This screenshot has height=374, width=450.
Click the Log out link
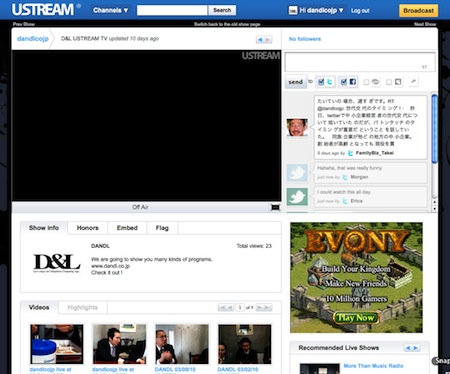click(360, 11)
